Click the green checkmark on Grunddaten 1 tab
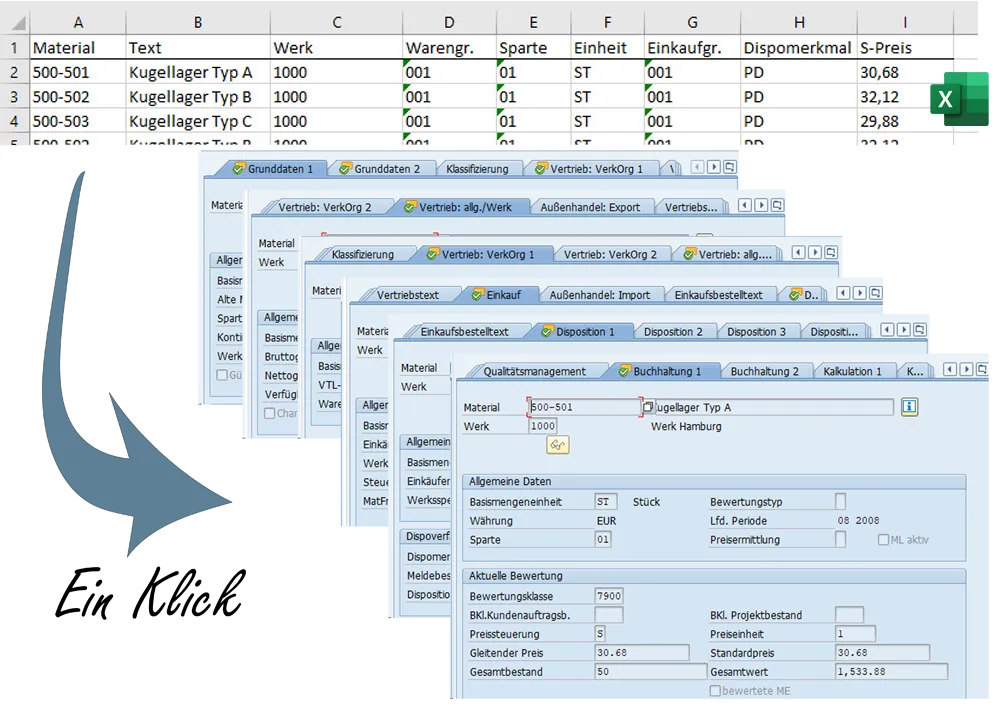The width and height of the screenshot is (1000, 708). click(238, 168)
